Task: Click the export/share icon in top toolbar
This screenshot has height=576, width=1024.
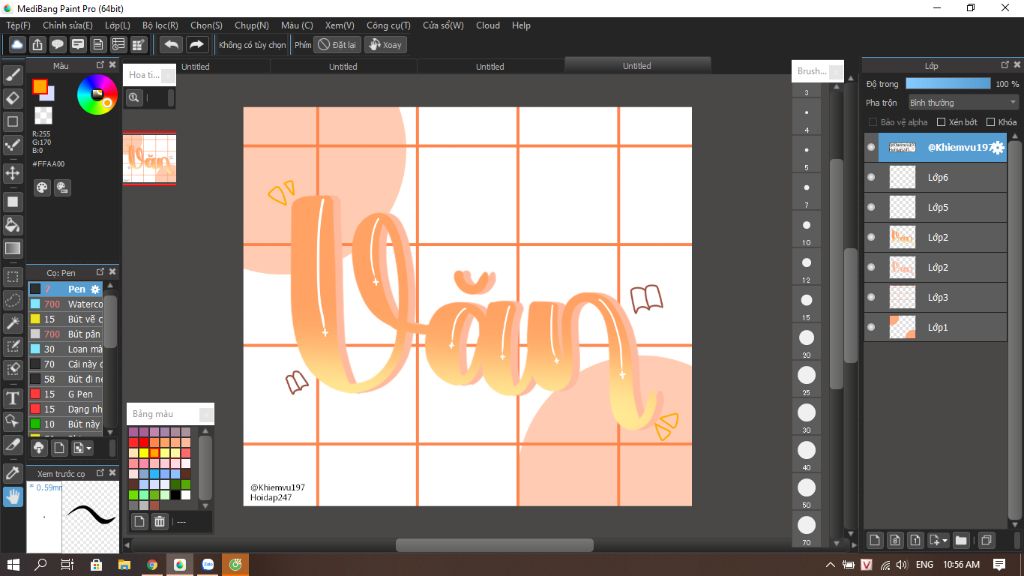Action: click(x=37, y=44)
